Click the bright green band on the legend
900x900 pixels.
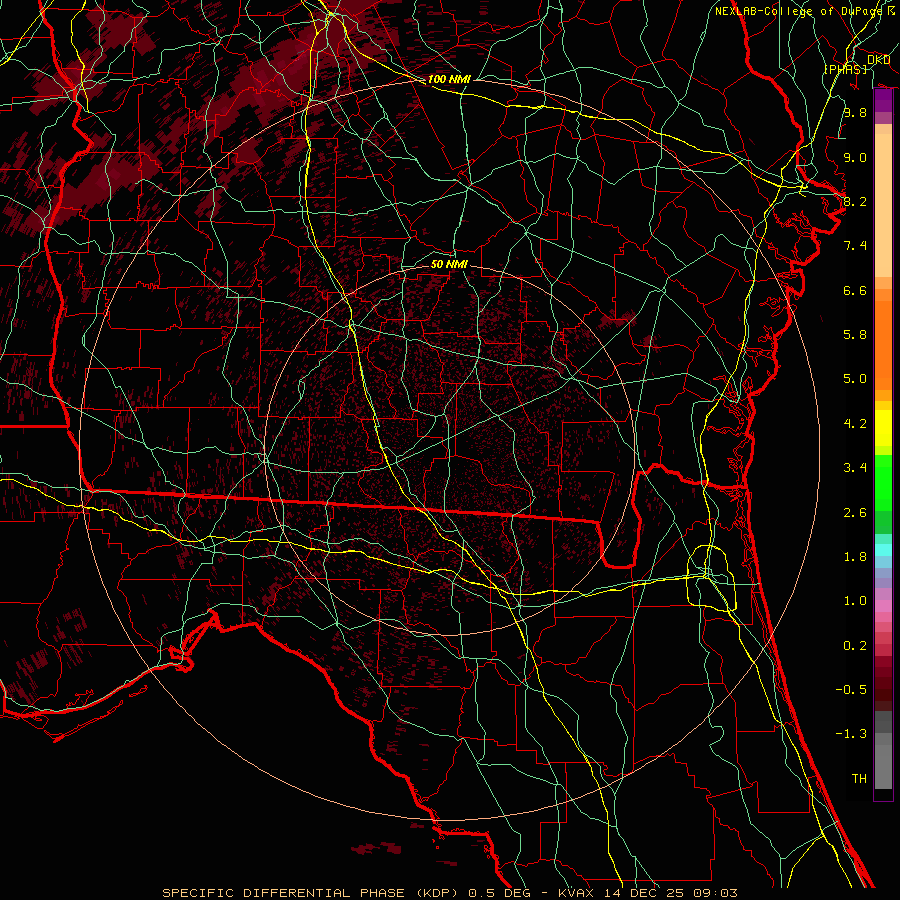coord(883,482)
